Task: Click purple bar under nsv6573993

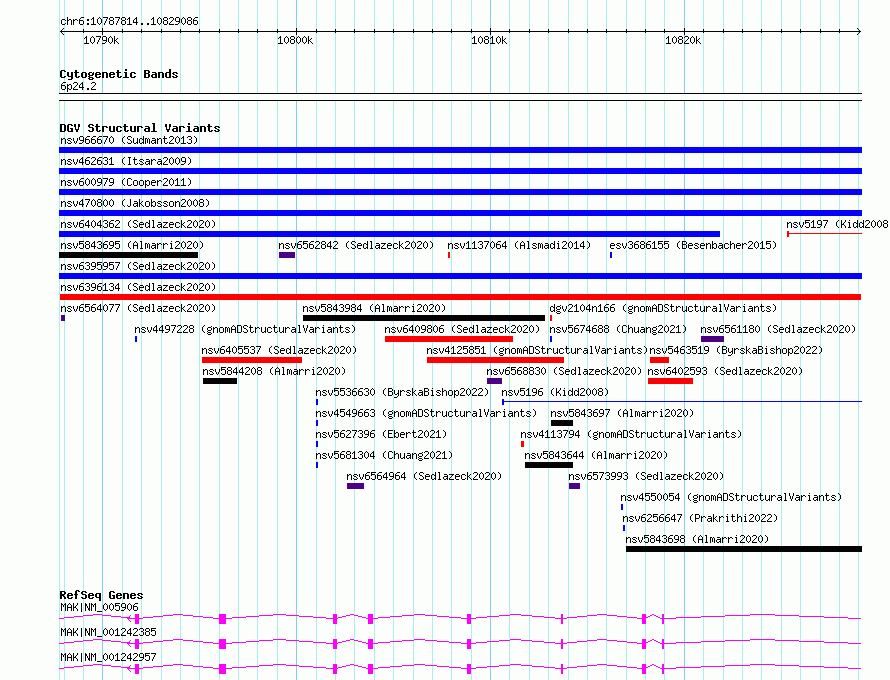Action: [574, 486]
